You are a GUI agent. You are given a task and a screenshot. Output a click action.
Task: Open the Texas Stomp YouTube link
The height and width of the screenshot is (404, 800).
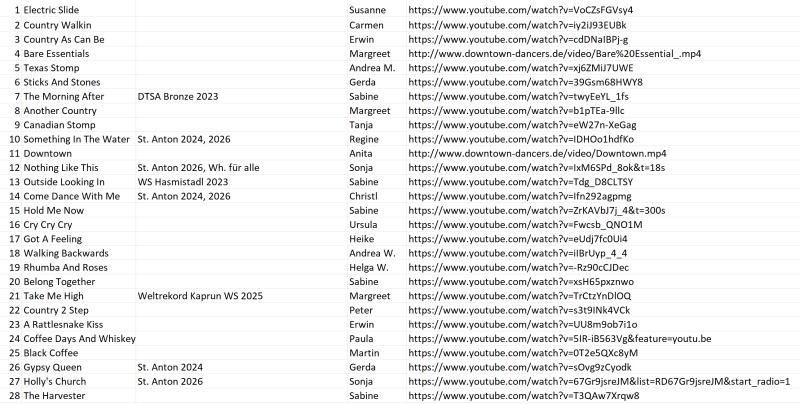point(520,68)
